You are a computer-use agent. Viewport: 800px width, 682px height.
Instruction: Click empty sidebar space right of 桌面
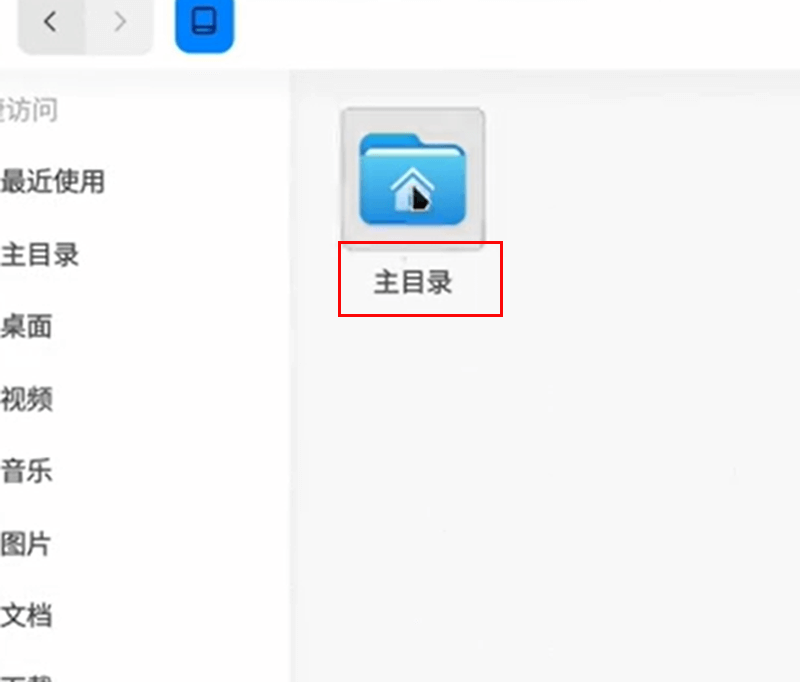(168, 326)
